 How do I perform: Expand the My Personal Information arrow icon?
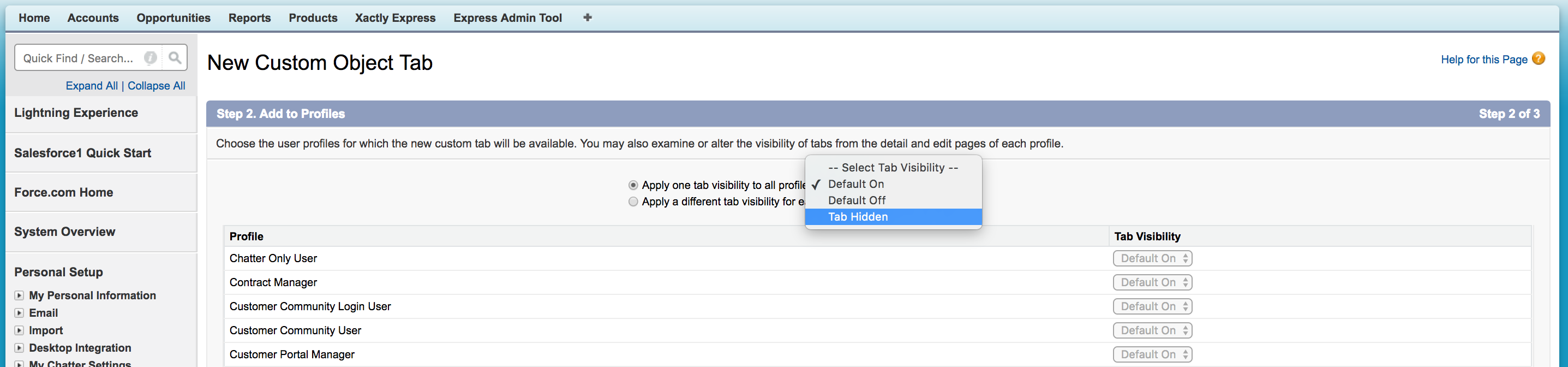tap(20, 295)
